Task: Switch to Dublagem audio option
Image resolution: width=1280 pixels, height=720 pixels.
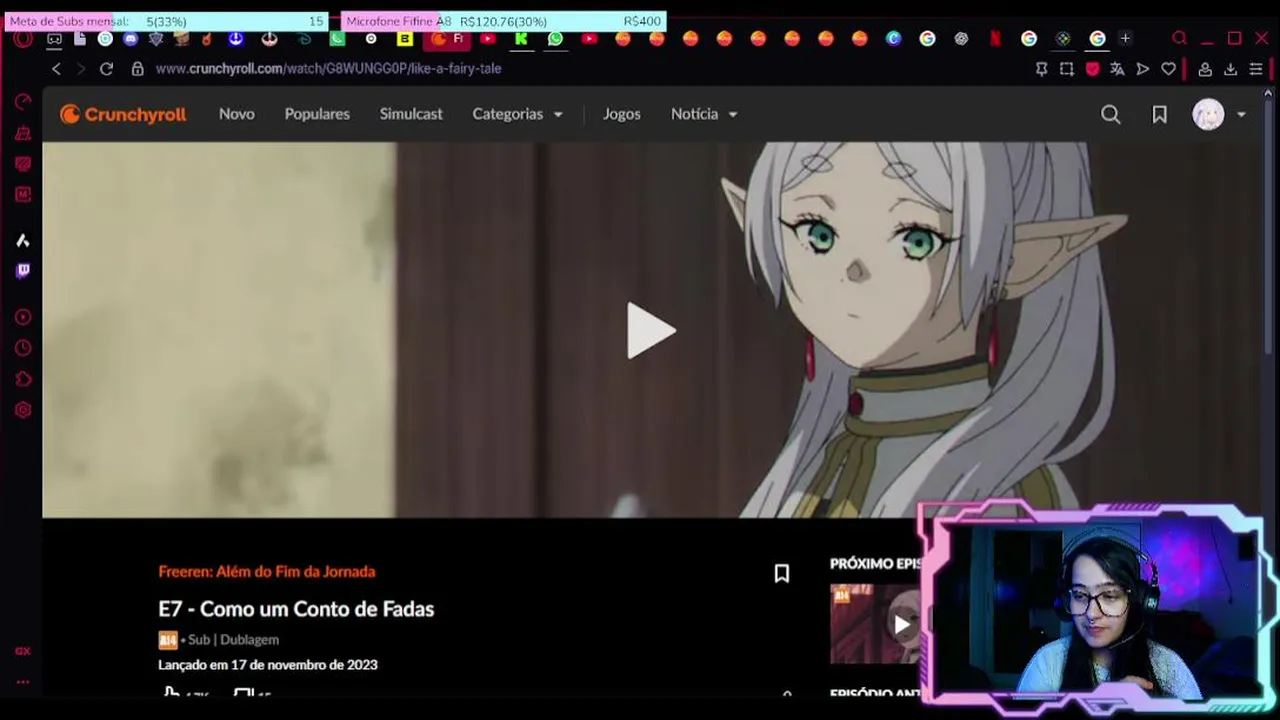Action: point(249,640)
